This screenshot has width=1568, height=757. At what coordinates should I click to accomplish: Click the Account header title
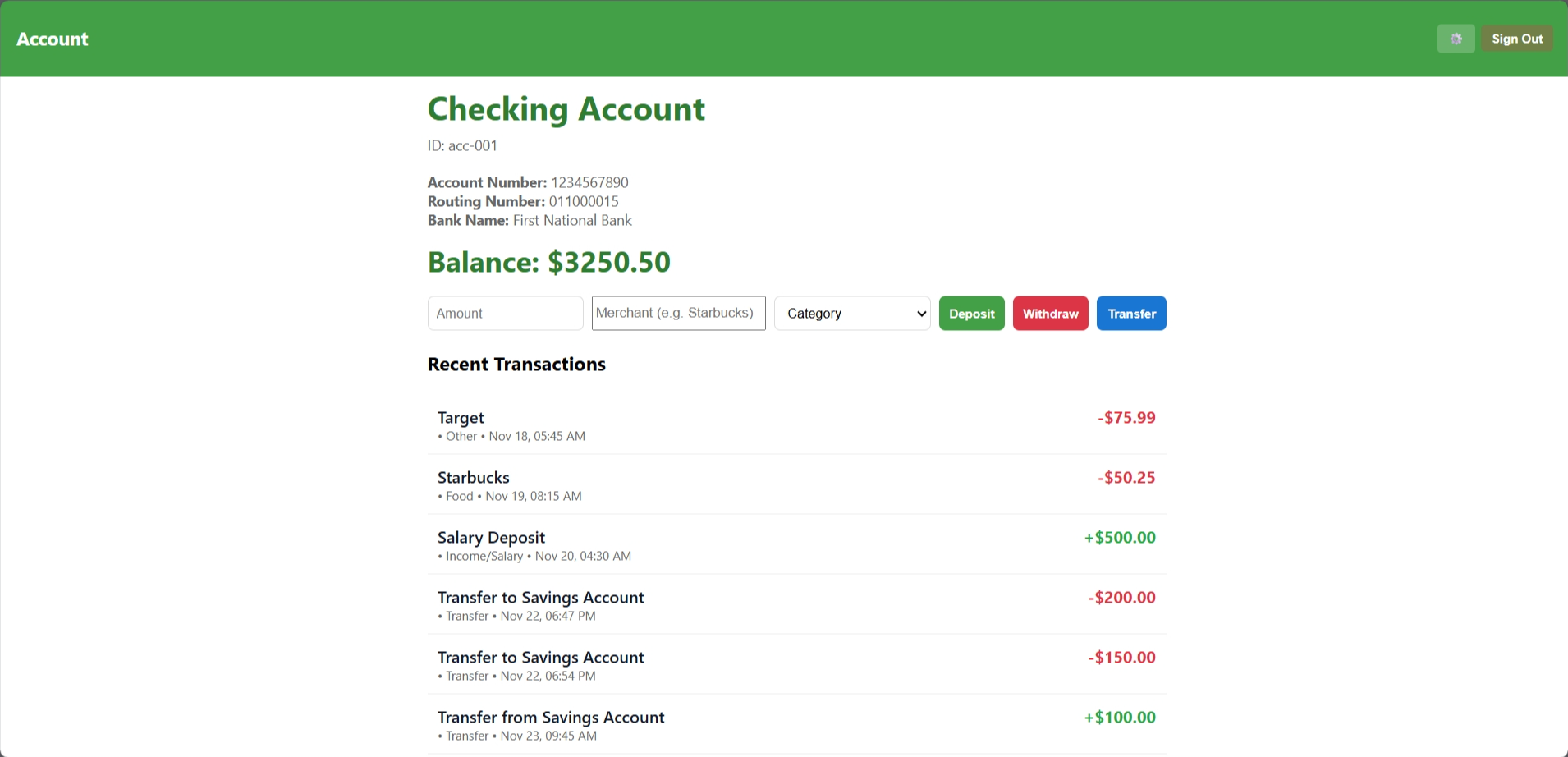point(52,39)
